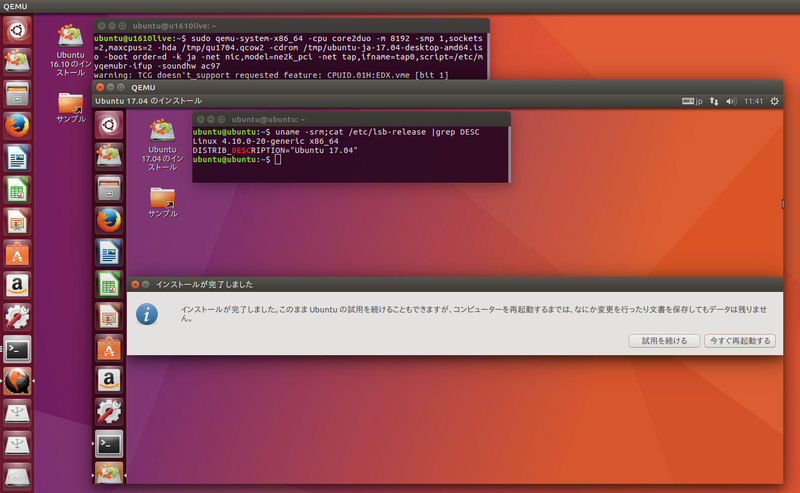Image resolution: width=800 pixels, height=493 pixels.
Task: Open the Ubuntu dash in host launcher
Action: point(17,30)
